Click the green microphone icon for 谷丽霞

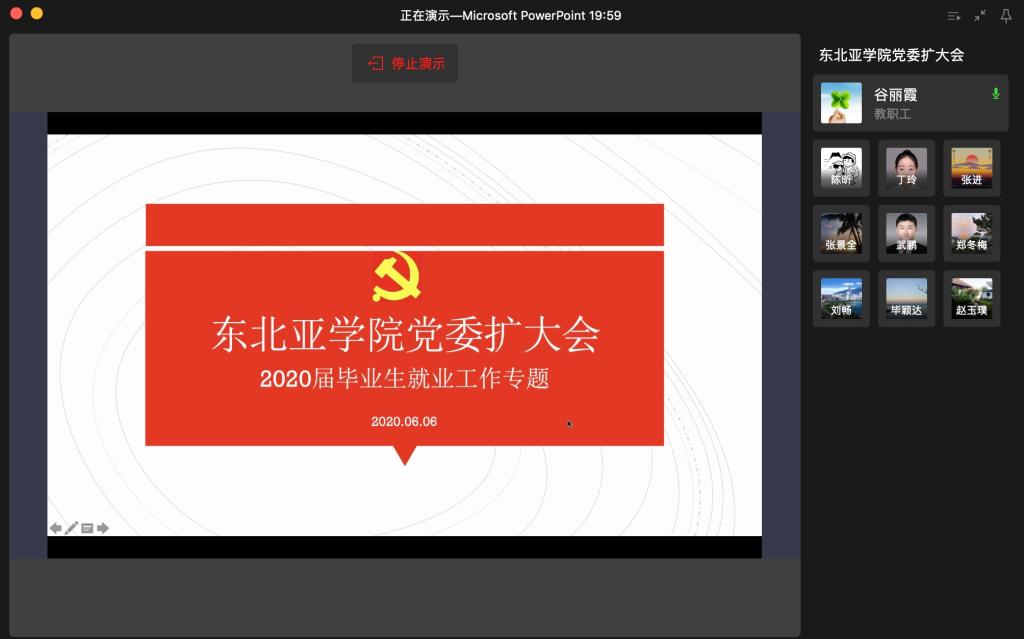996,93
